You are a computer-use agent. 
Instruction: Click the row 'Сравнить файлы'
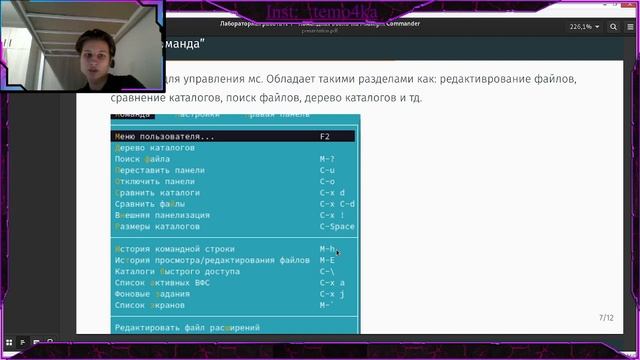point(233,204)
